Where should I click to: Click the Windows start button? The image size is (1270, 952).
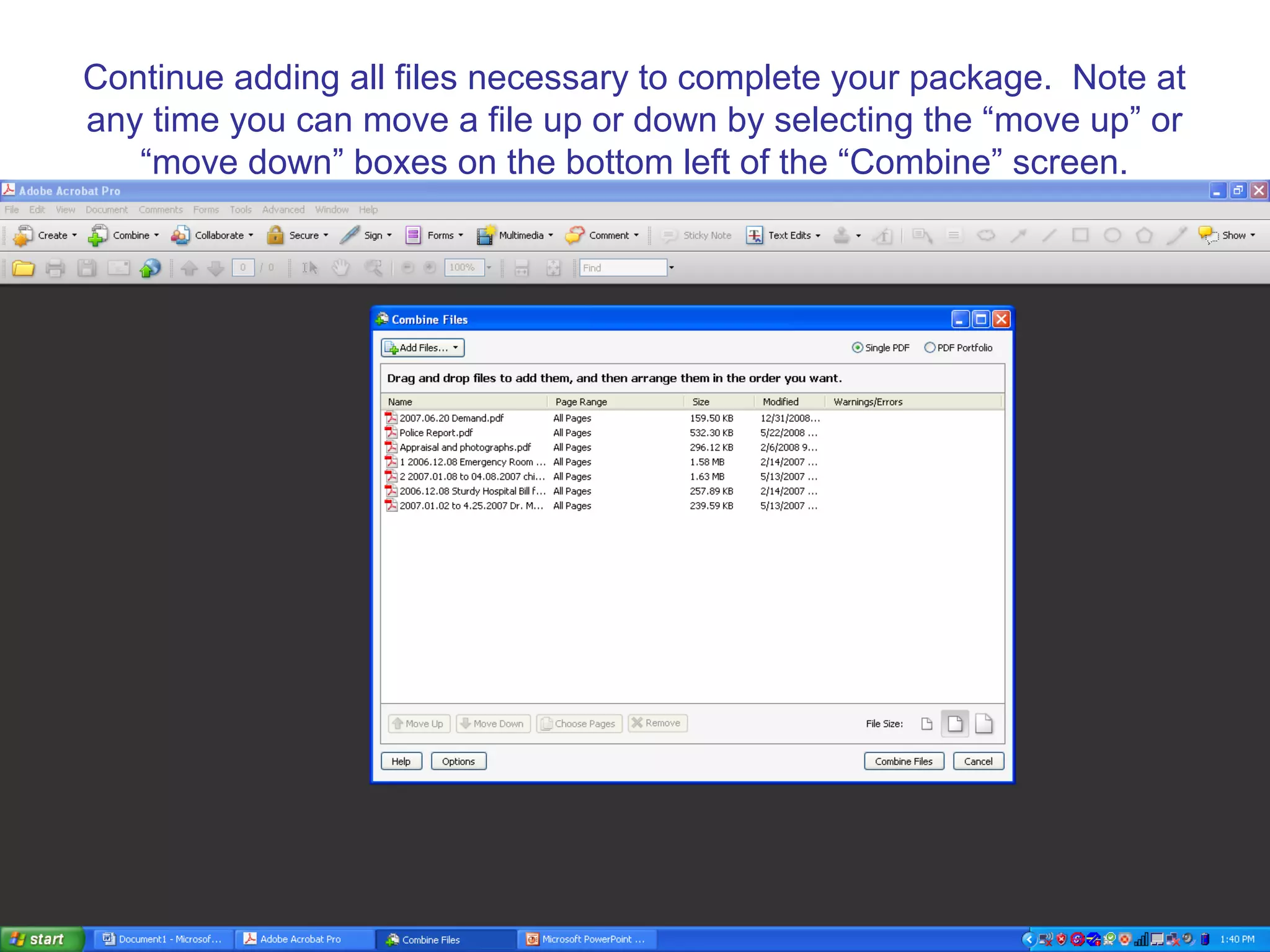tap(41, 939)
